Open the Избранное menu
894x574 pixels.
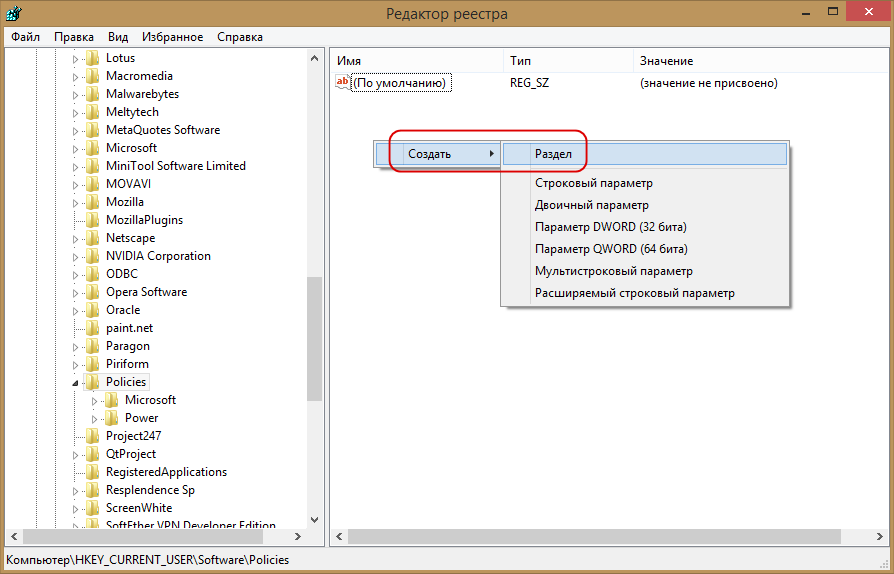click(172, 37)
